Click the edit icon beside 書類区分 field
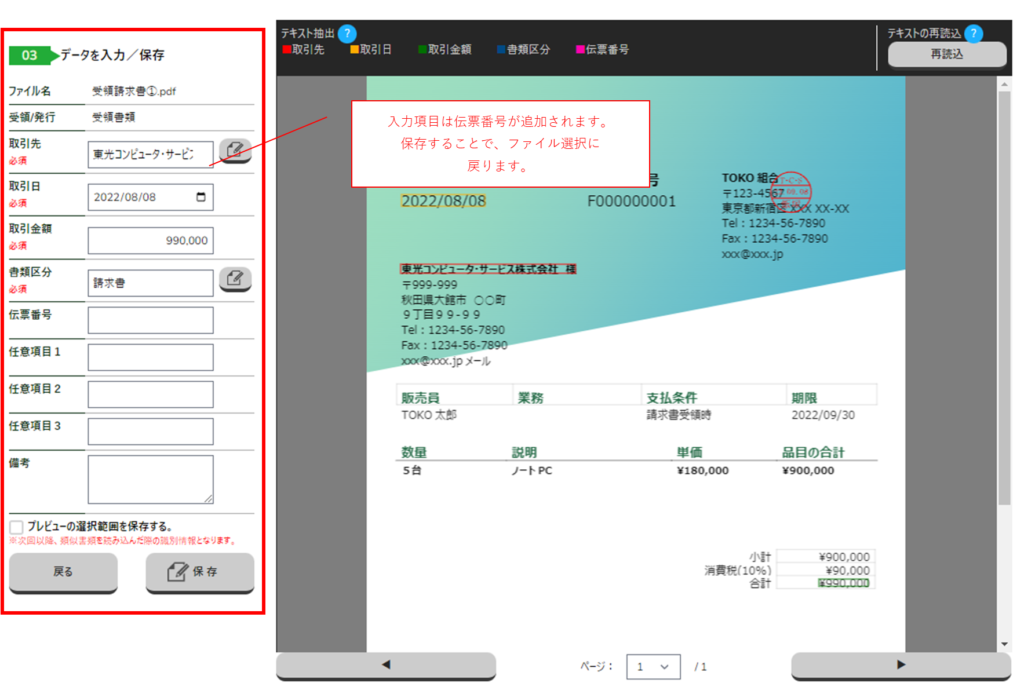Viewport: 1024px width, 694px height. 235,279
